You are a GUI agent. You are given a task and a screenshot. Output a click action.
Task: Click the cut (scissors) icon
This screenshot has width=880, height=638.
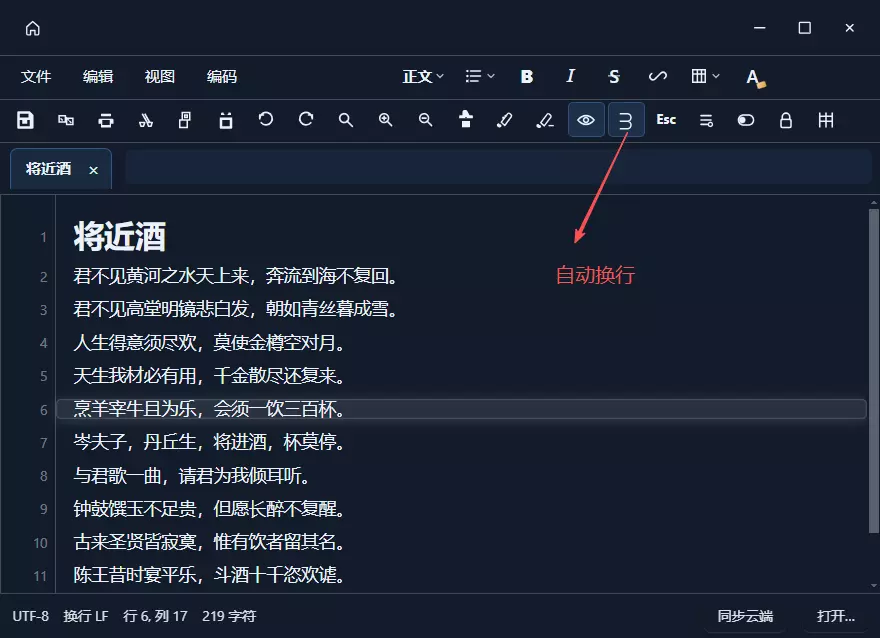click(145, 120)
